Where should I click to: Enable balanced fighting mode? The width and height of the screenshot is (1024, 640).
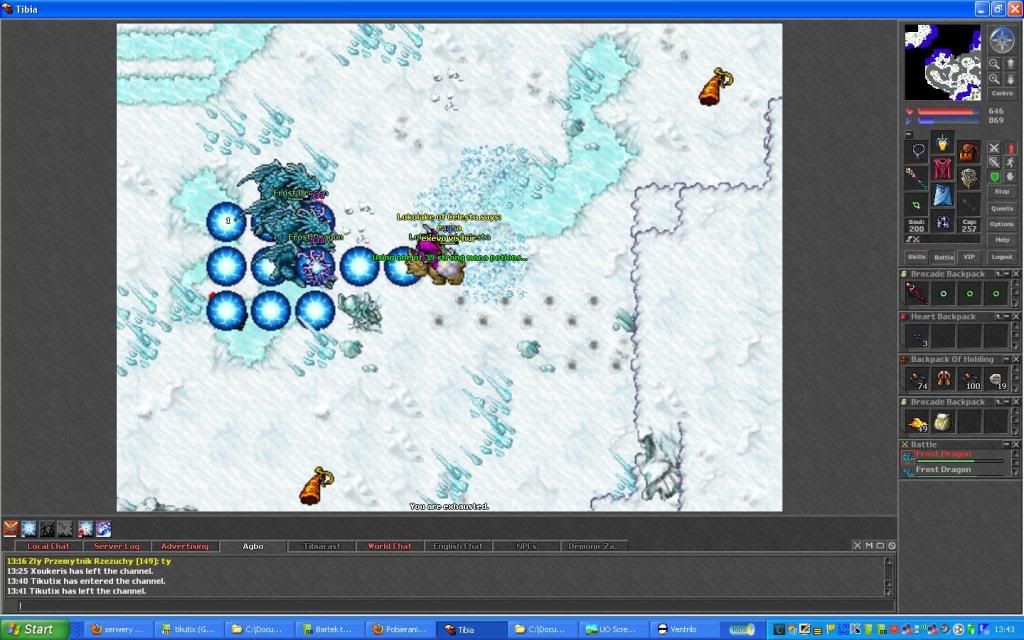tap(994, 162)
